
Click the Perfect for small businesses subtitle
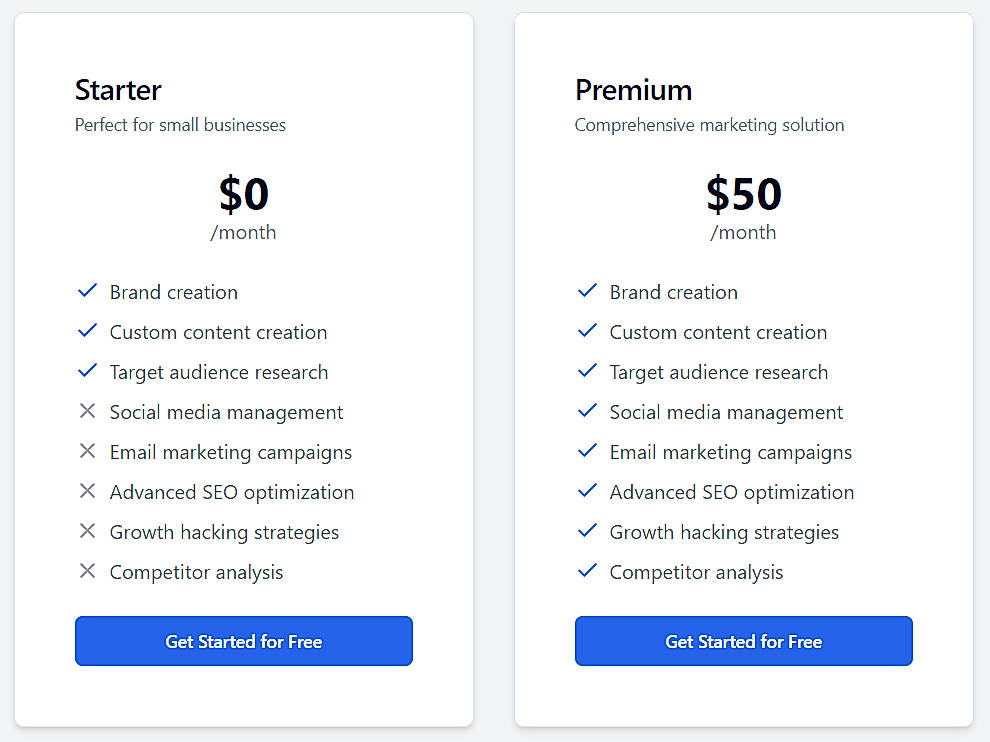pos(180,125)
